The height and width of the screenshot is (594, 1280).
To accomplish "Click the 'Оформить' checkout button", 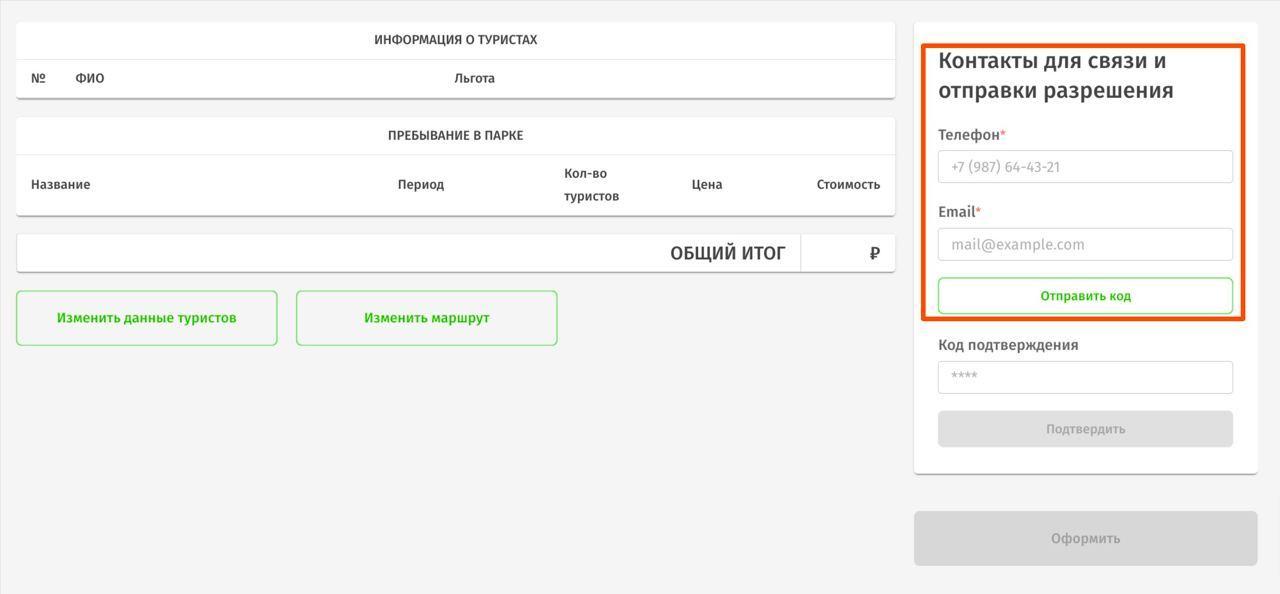I will (x=1085, y=539).
